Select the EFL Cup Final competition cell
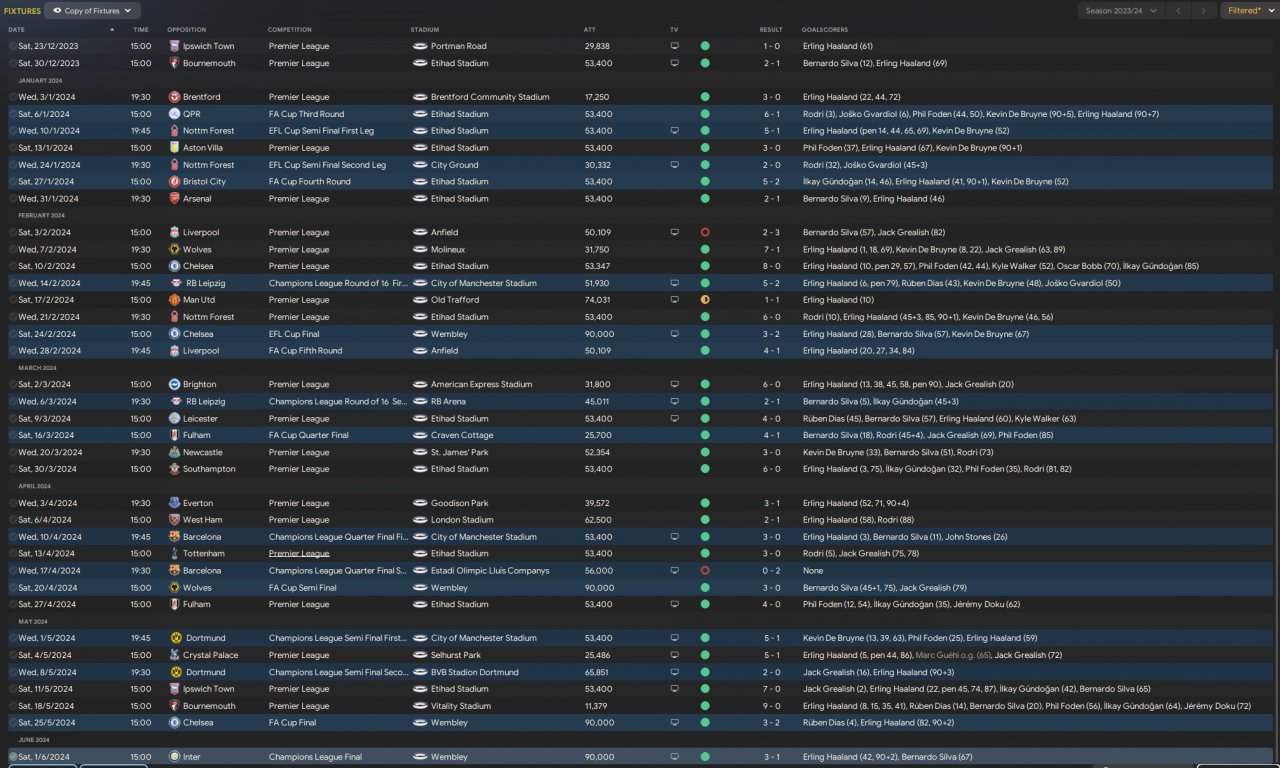The height and width of the screenshot is (768, 1280). pos(296,334)
